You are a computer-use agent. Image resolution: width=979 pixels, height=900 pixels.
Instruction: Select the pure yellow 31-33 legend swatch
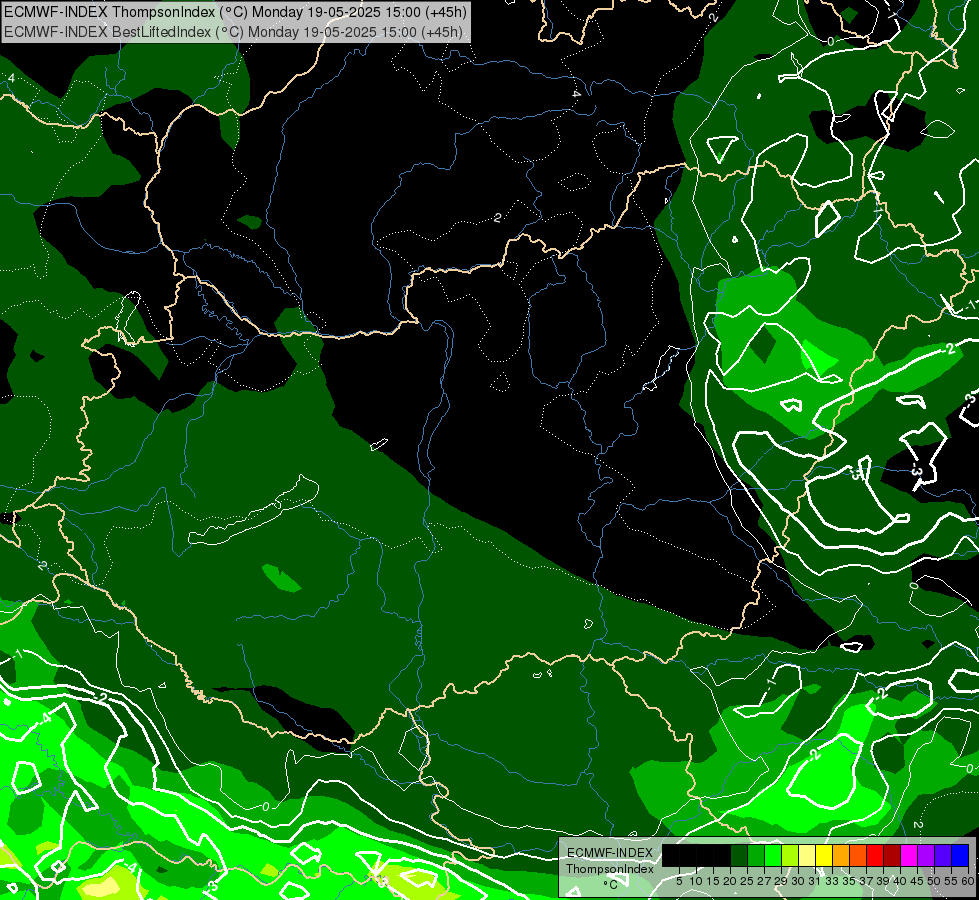pyautogui.click(x=824, y=855)
